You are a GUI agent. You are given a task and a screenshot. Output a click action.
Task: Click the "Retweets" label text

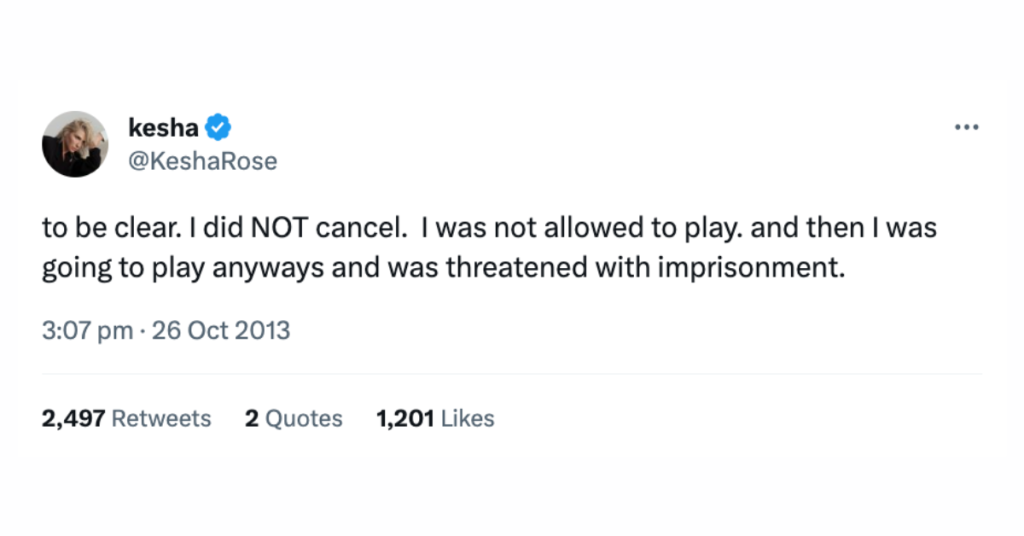point(161,418)
